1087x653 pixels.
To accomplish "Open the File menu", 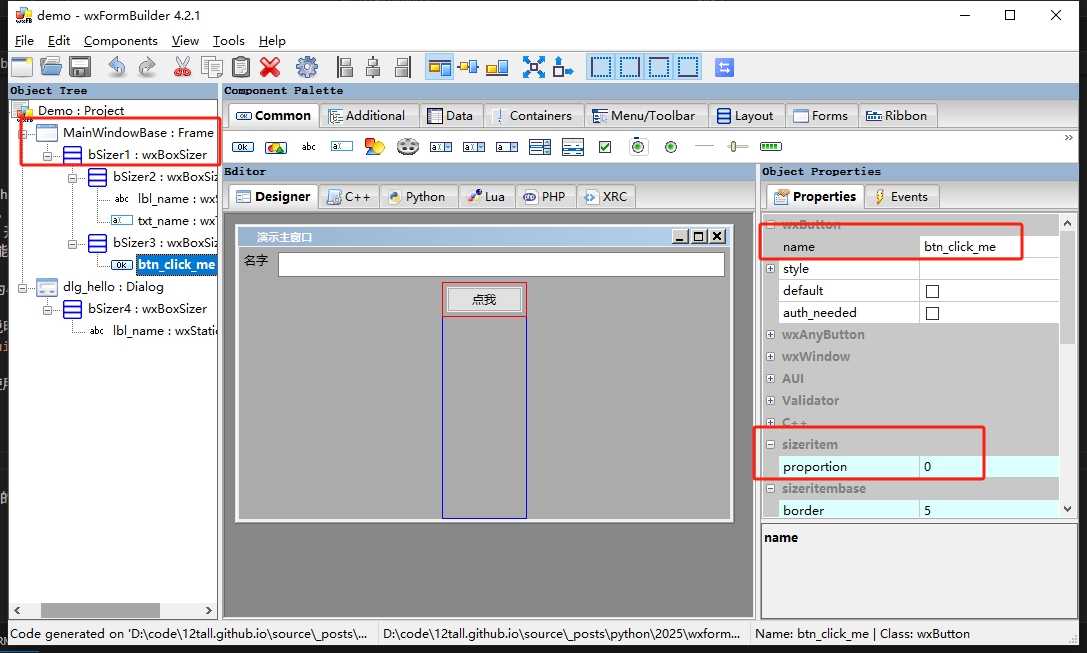I will pos(24,41).
